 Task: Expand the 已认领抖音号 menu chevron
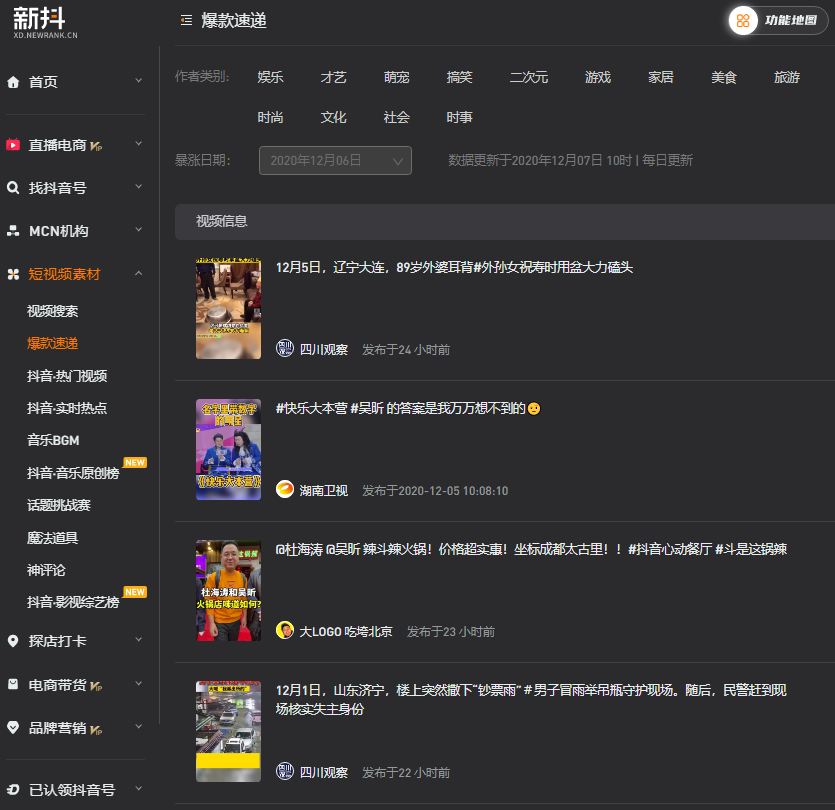[x=138, y=788]
